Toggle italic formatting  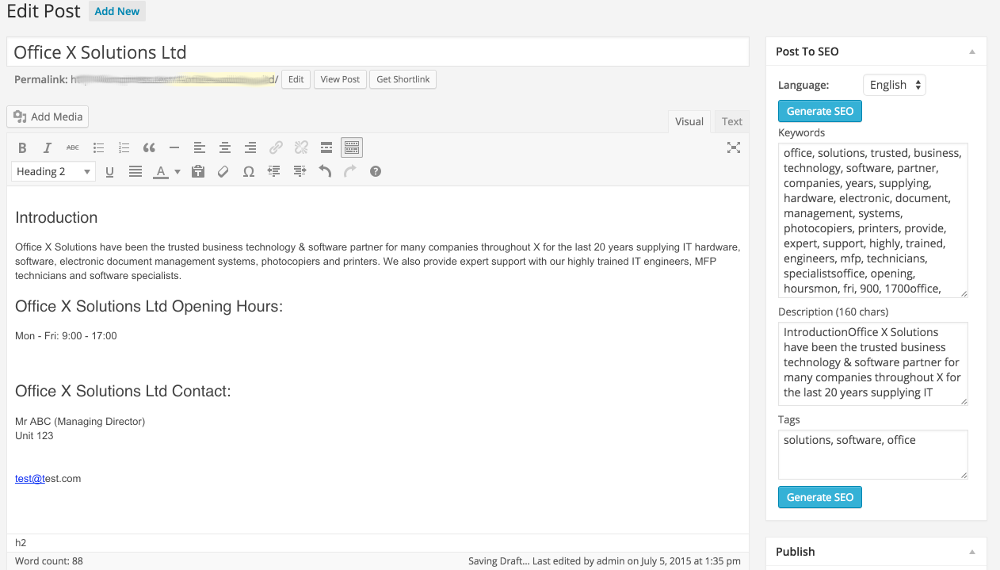click(x=47, y=148)
